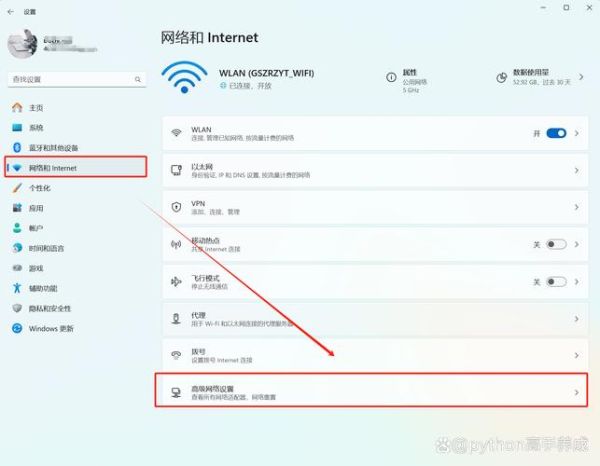
Task: Open the System section in sidebar
Action: (36, 127)
